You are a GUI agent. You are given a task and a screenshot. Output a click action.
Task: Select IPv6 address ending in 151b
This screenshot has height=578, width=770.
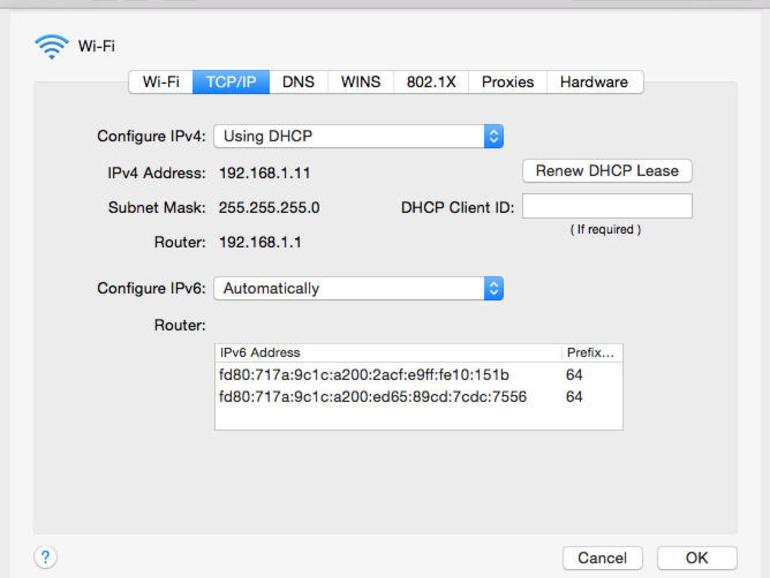[x=418, y=375]
